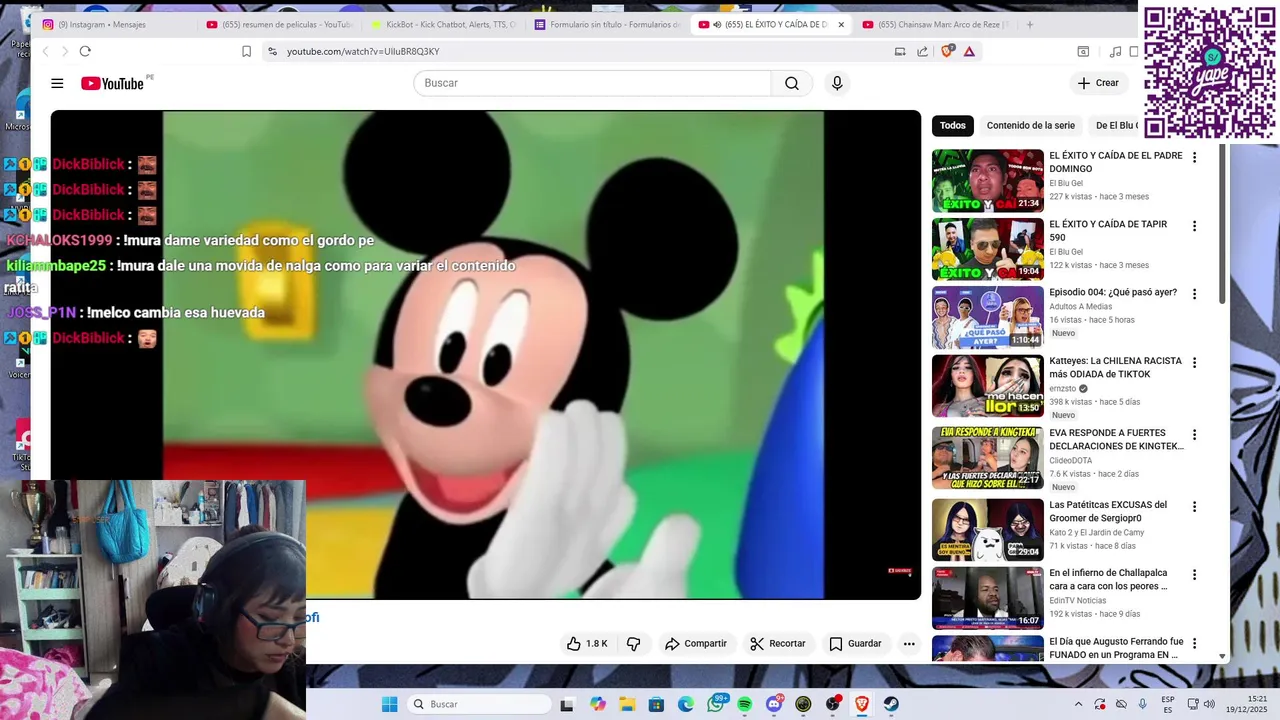This screenshot has height=720, width=1280.
Task: Select the Contenido de la serie chip
Action: [x=1030, y=126]
